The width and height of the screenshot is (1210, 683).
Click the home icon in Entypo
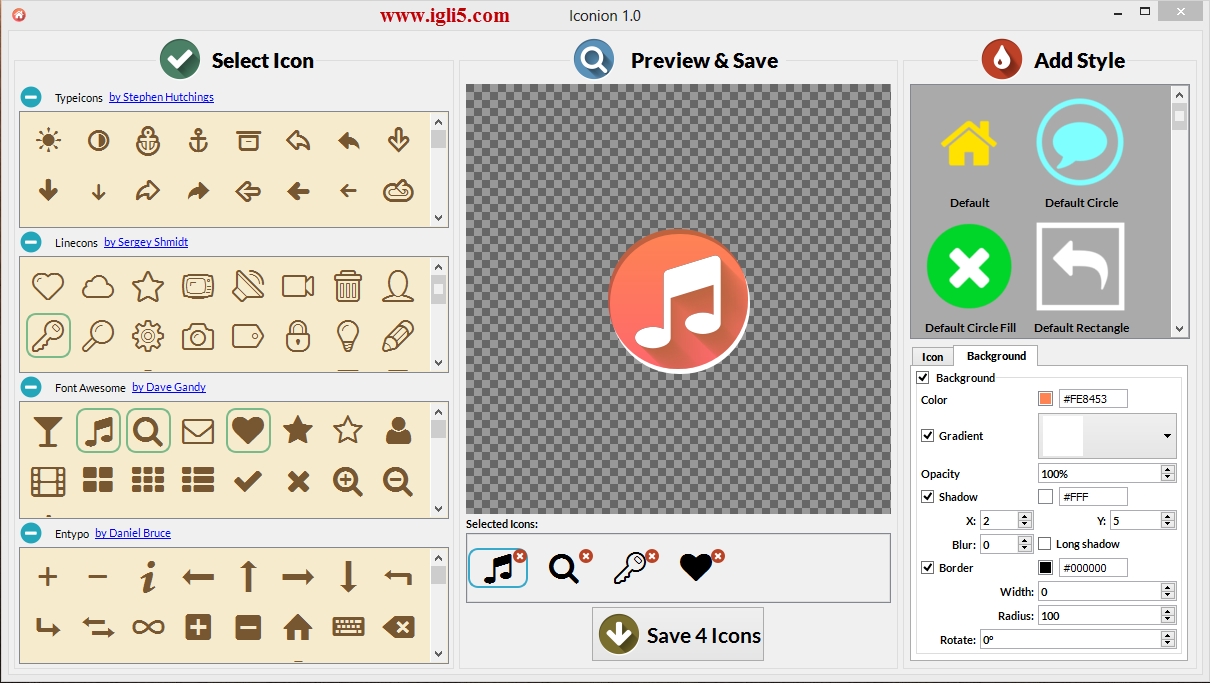pyautogui.click(x=297, y=627)
